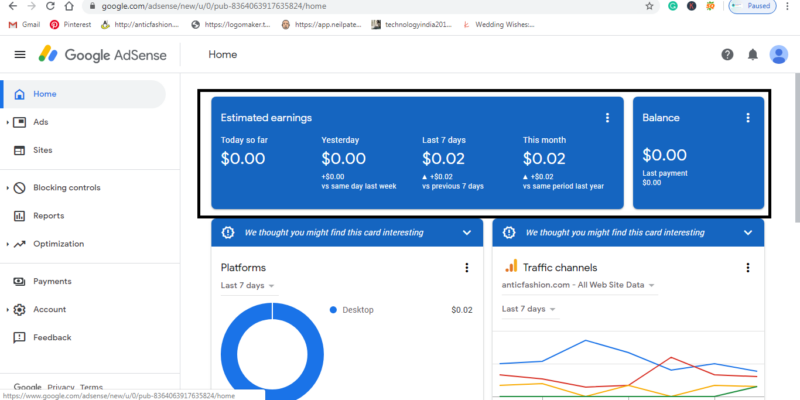Viewport: 800px width, 400px height.
Task: Open the hamburger main menu
Action: [x=20, y=55]
